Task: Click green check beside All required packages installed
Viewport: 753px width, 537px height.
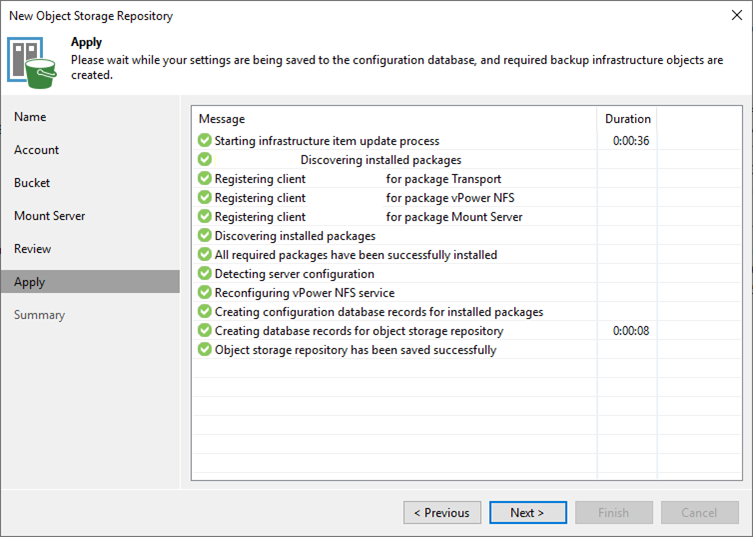Action: [205, 255]
